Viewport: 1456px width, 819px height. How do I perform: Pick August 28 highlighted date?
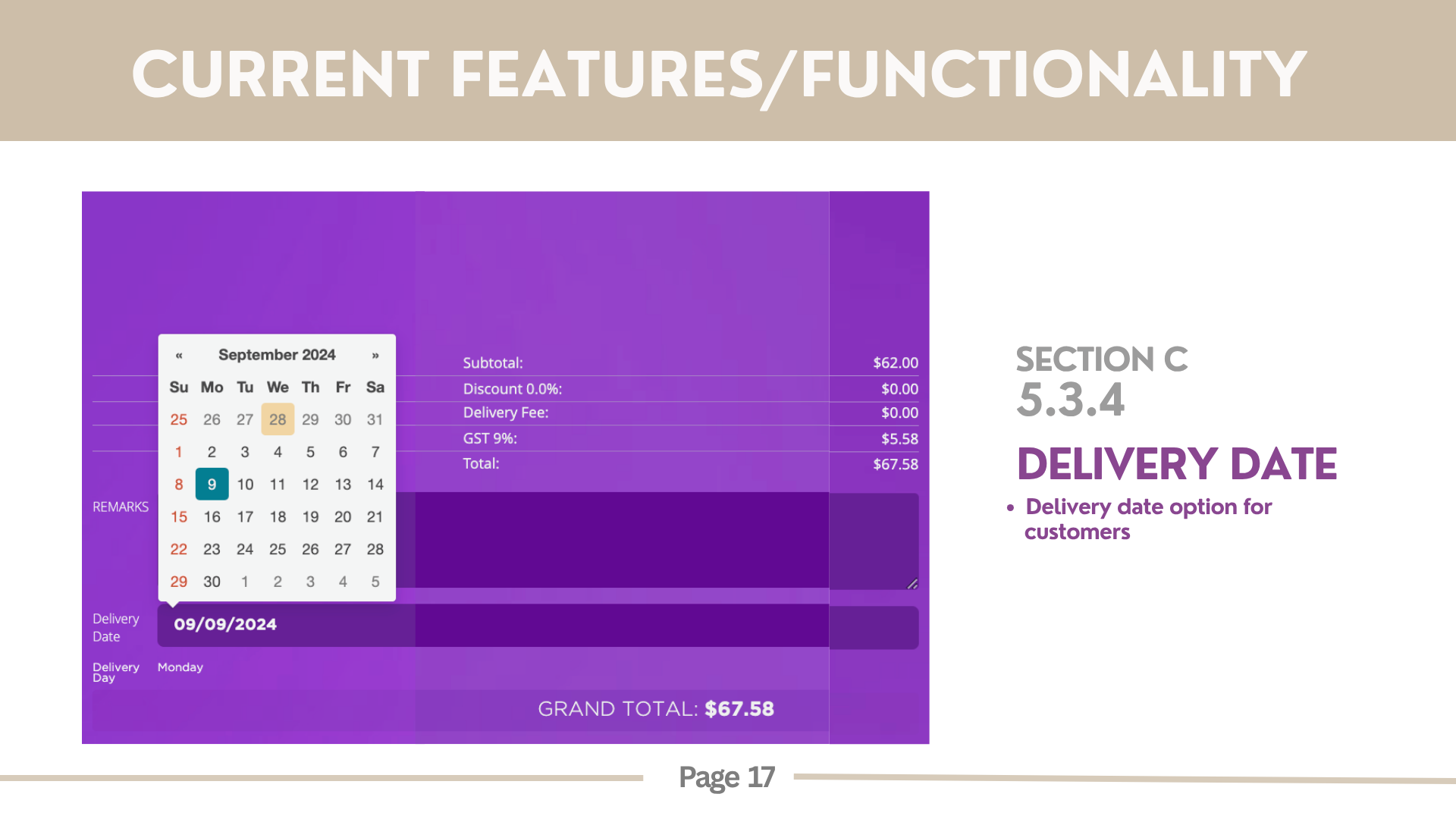pos(278,419)
